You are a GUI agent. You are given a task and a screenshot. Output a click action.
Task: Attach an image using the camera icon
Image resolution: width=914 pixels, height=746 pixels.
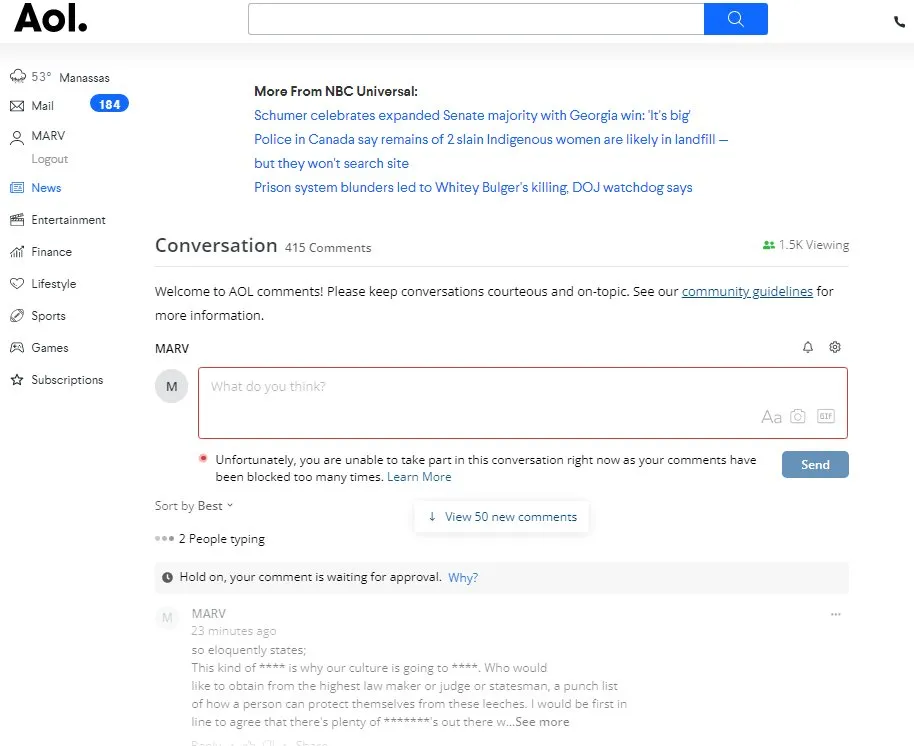tap(798, 416)
